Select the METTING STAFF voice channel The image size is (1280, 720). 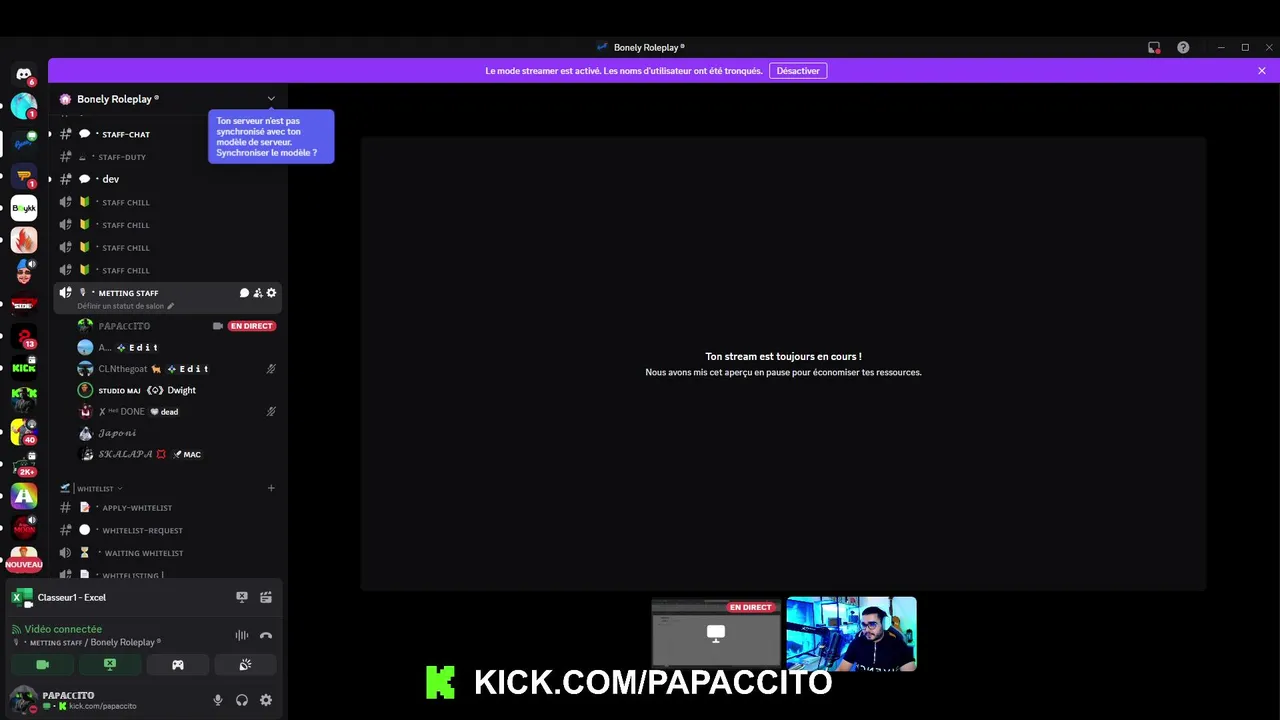[x=128, y=293]
